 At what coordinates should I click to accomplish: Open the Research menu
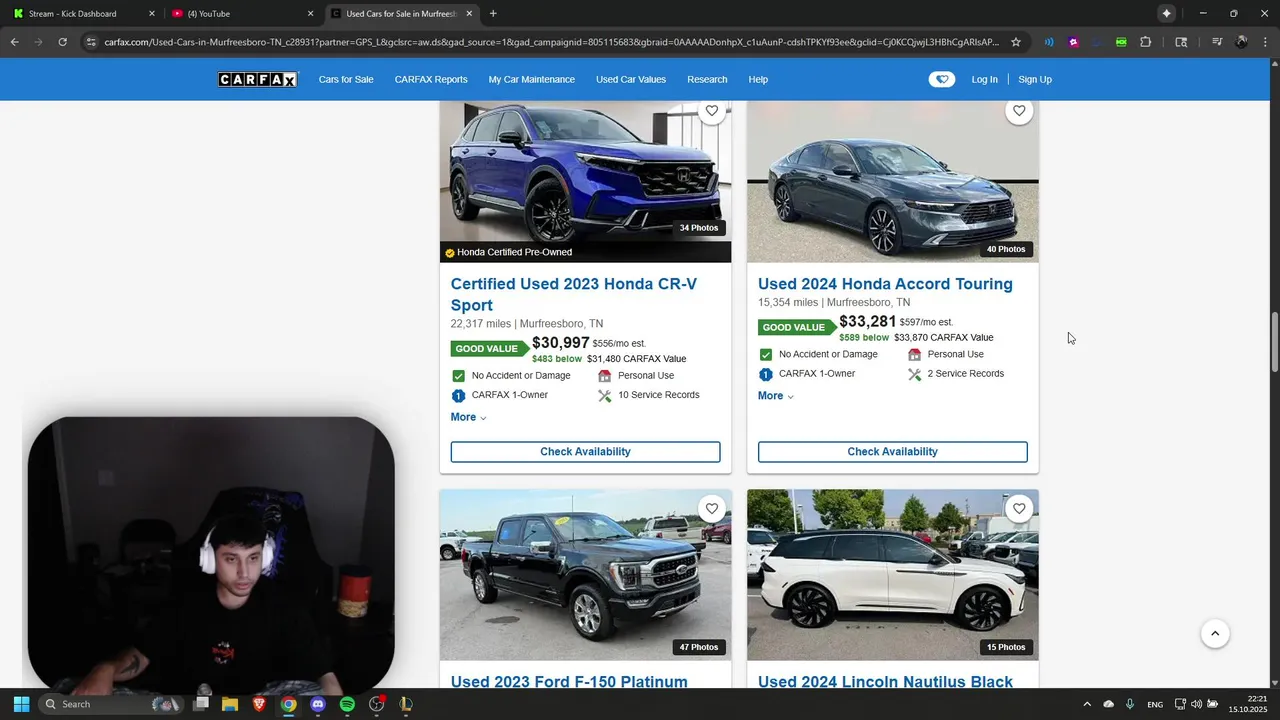[x=707, y=80]
